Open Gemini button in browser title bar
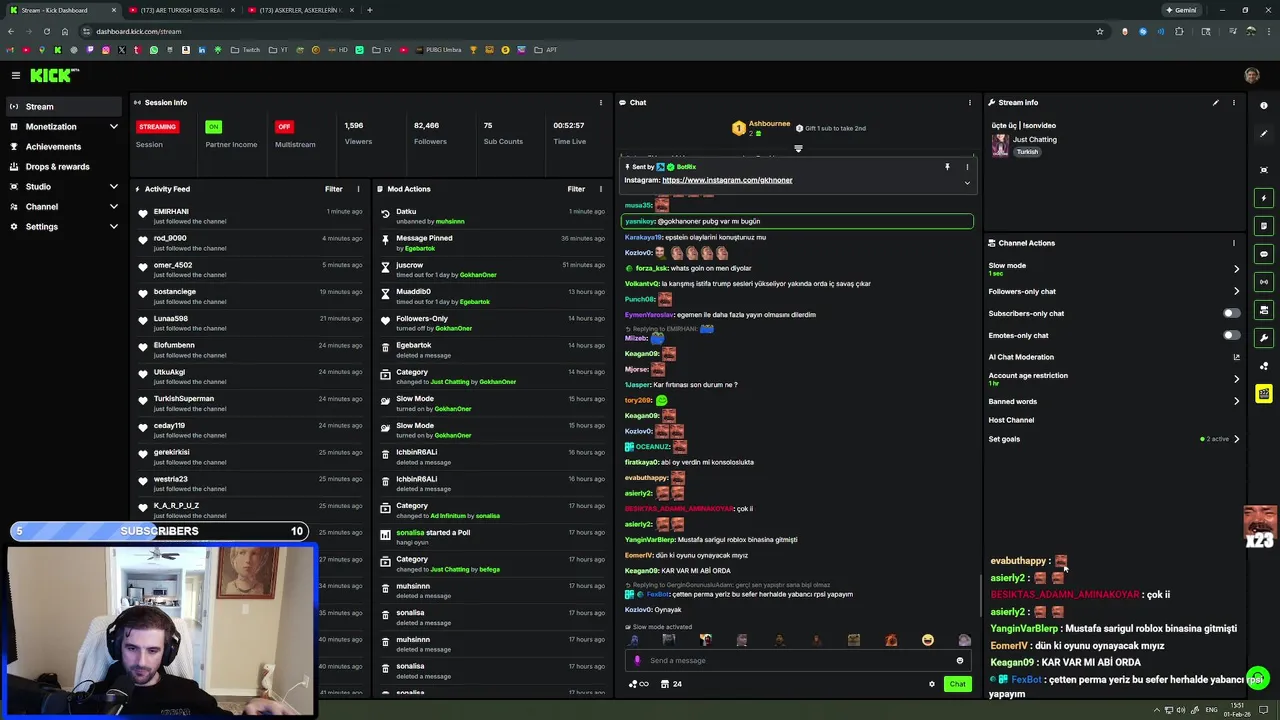This screenshot has width=1280, height=720. point(1181,10)
